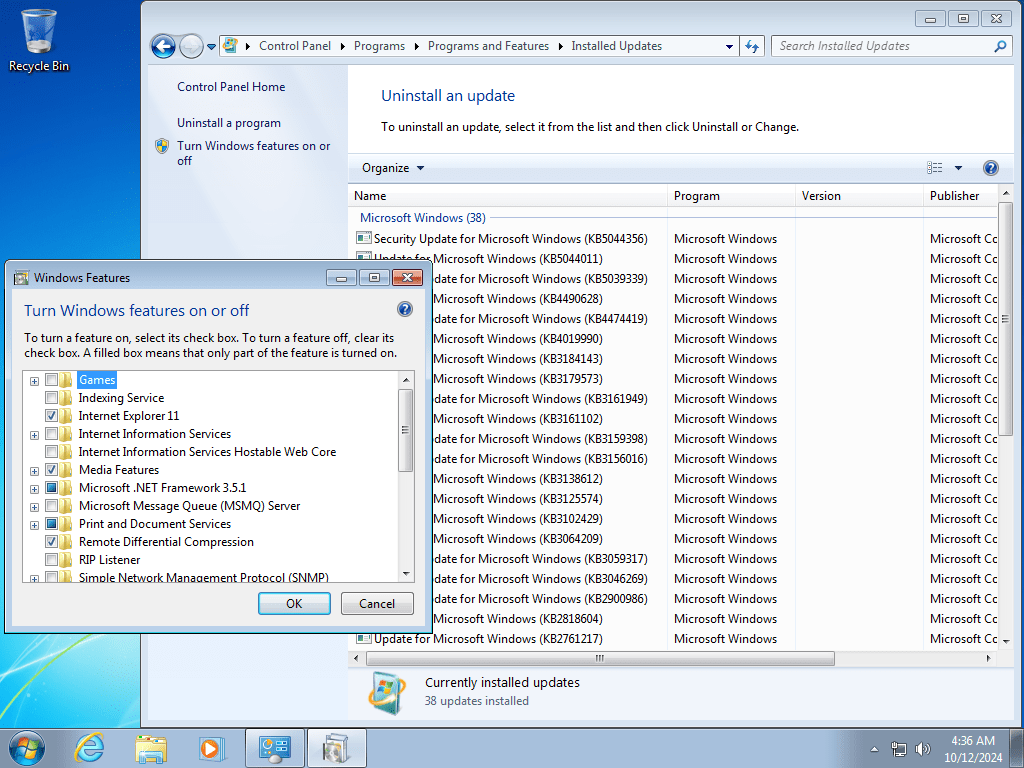1024x768 pixels.
Task: Click the Control Panel address bar icon
Action: point(230,46)
